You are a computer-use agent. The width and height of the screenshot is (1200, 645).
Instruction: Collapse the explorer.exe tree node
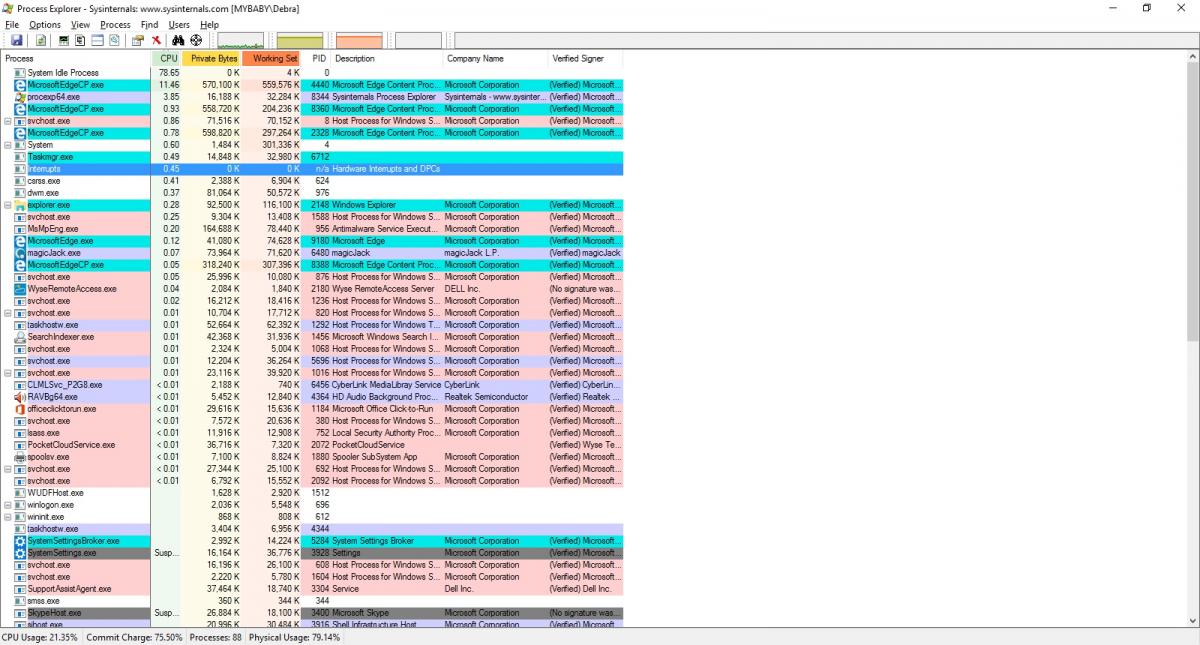8,205
